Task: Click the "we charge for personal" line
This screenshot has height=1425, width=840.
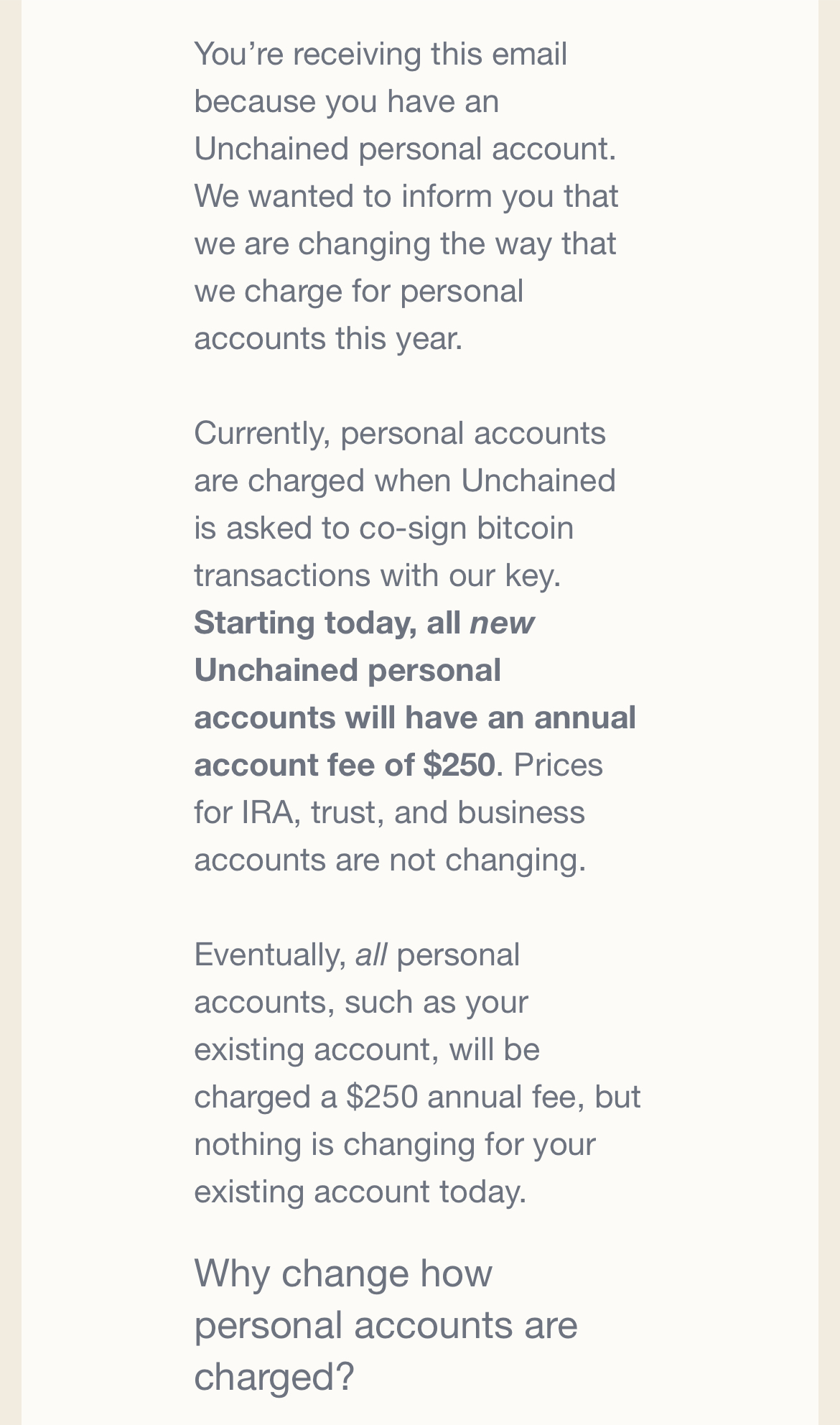Action: 359,292
